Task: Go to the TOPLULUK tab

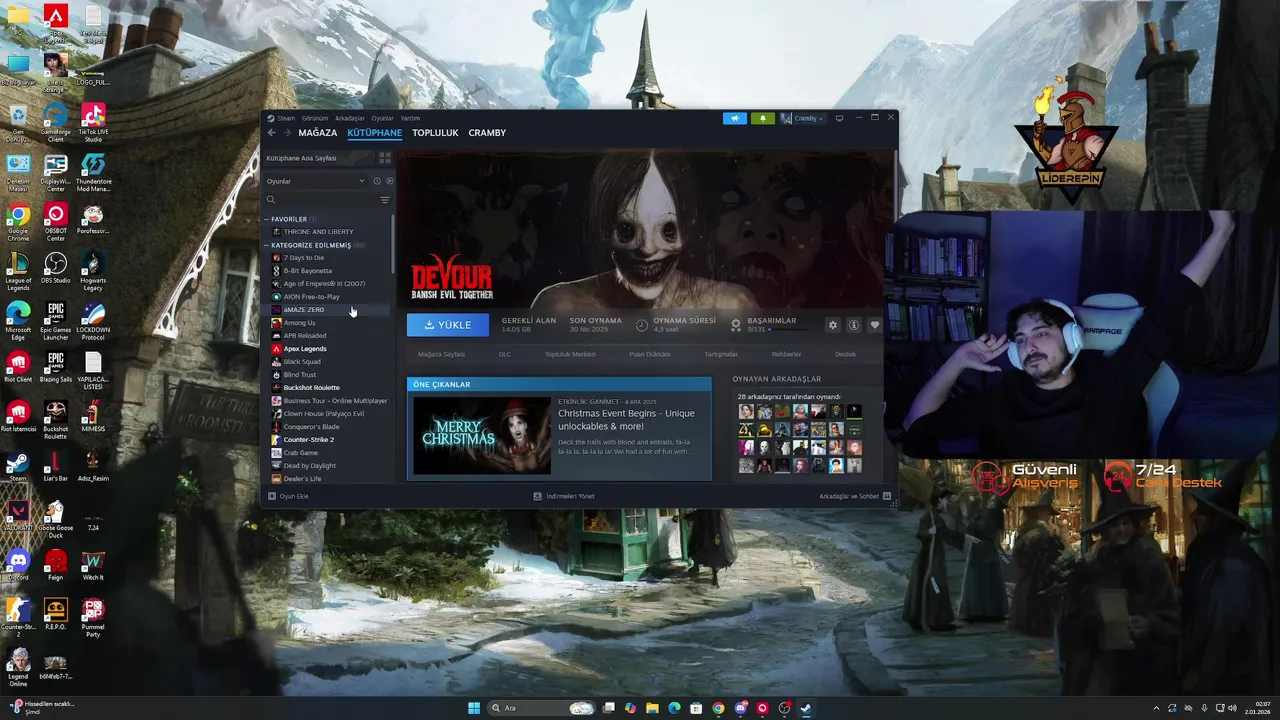Action: pos(435,133)
